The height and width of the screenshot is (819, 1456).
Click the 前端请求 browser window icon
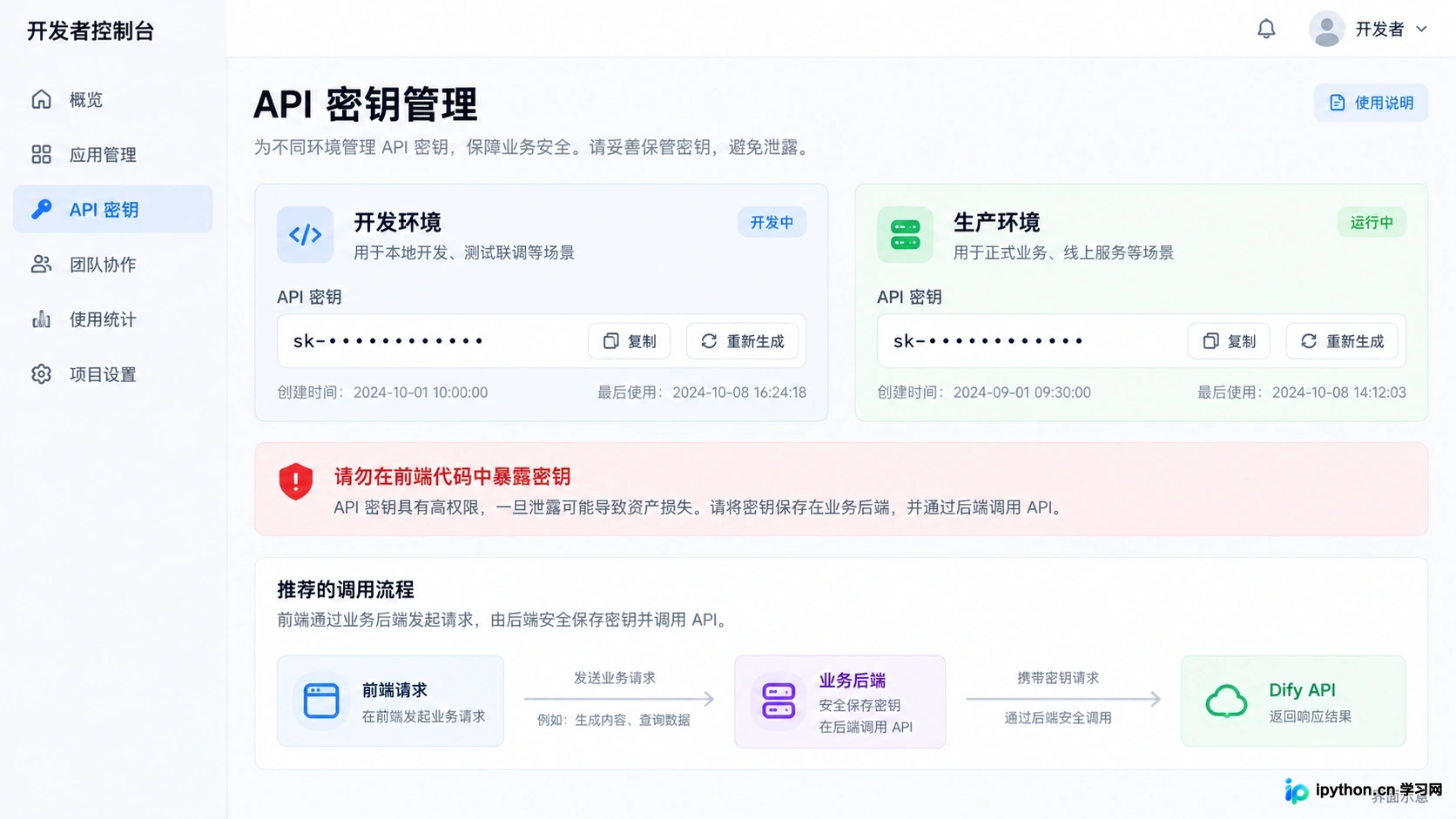(321, 701)
